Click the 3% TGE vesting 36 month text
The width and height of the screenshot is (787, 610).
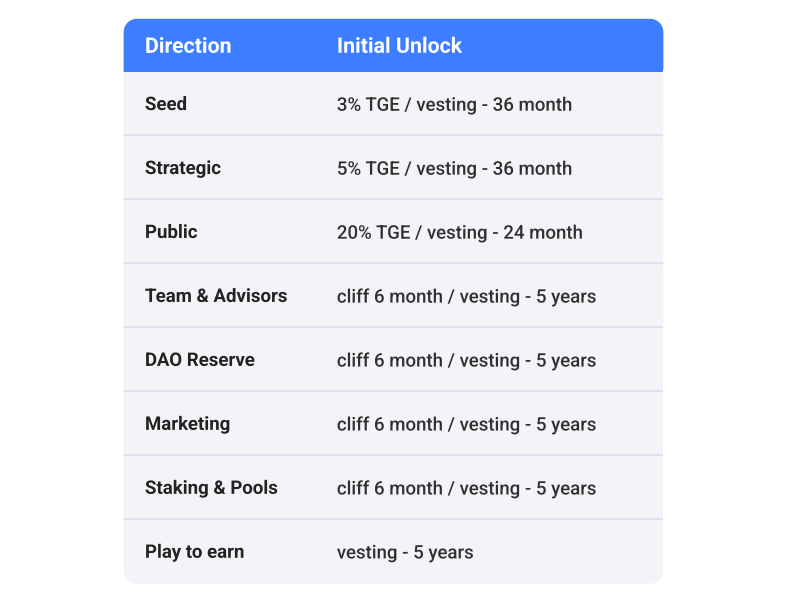[x=454, y=104]
